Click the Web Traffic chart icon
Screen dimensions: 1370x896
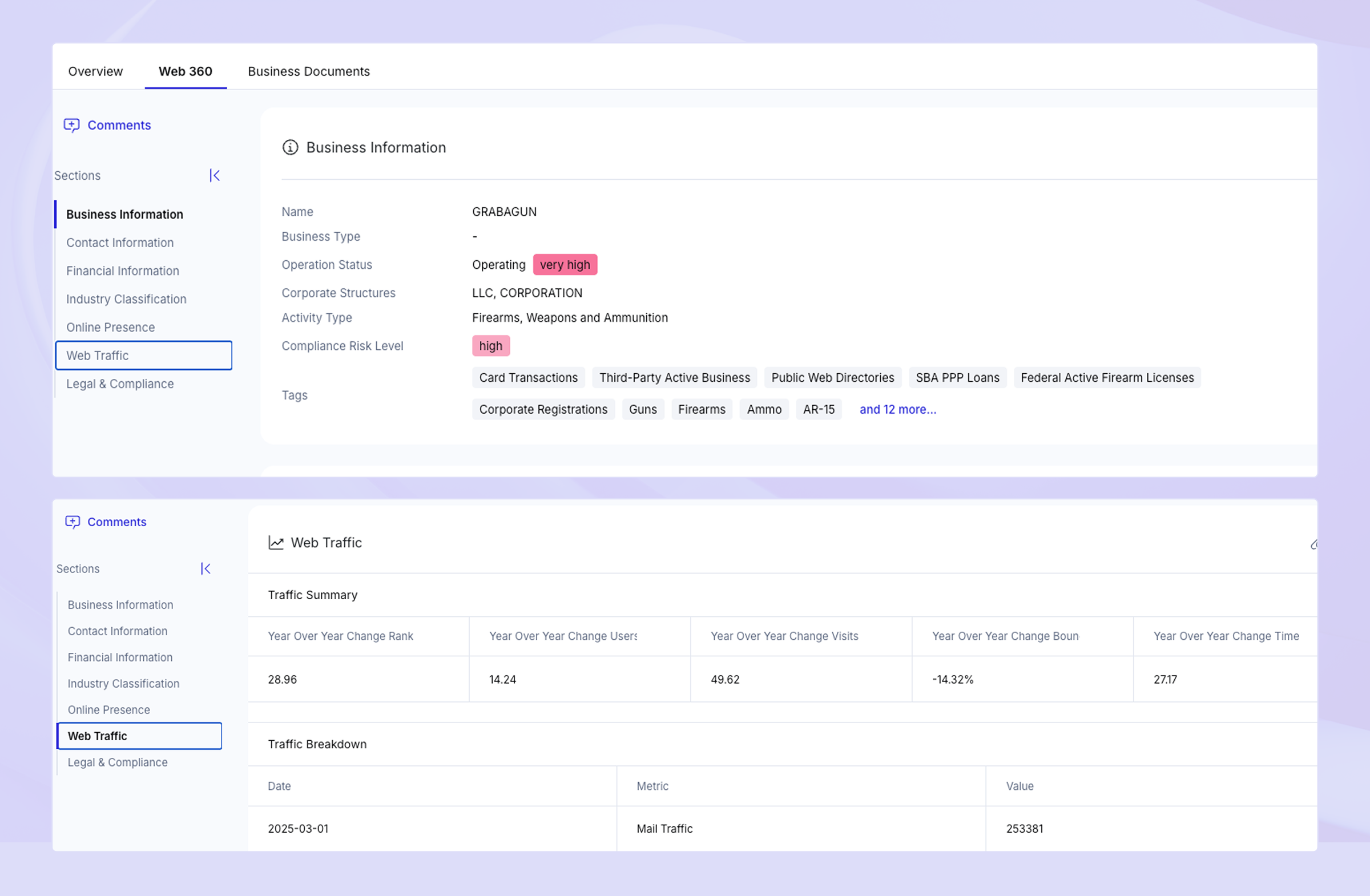pyautogui.click(x=276, y=543)
